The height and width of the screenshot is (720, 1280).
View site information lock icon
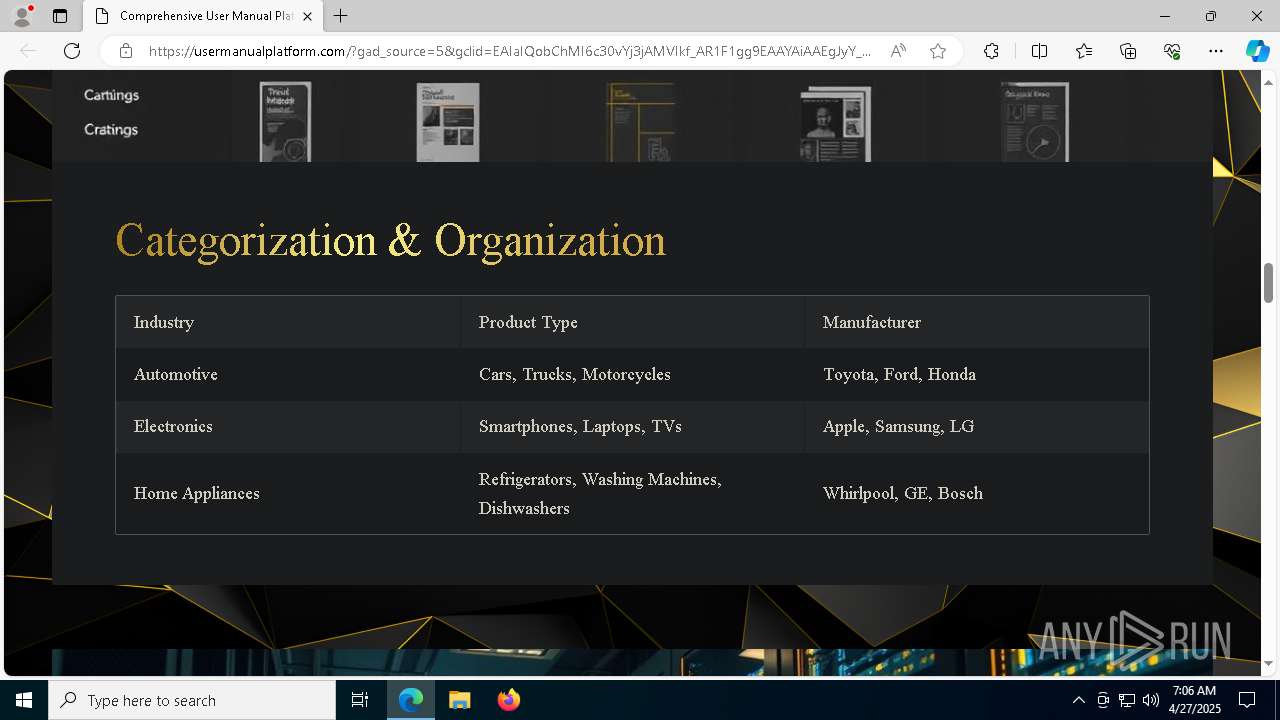click(x=126, y=51)
